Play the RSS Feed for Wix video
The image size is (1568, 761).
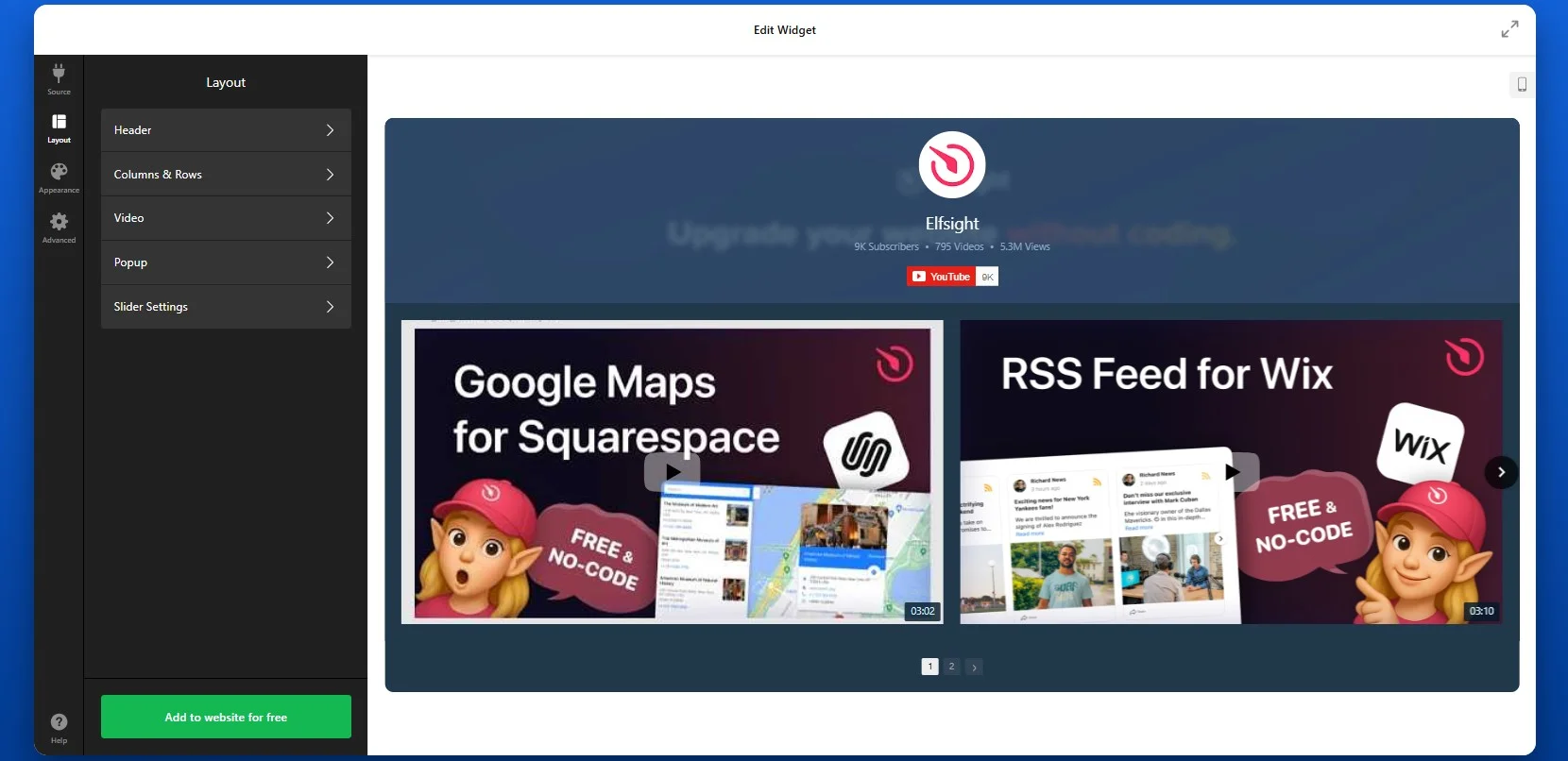(x=1232, y=472)
